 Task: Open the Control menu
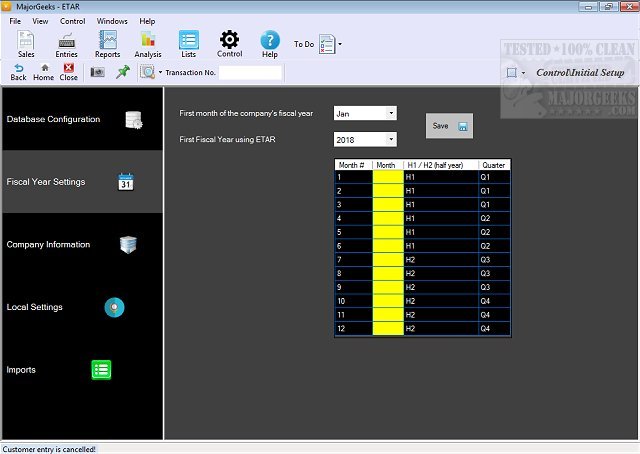(73, 21)
